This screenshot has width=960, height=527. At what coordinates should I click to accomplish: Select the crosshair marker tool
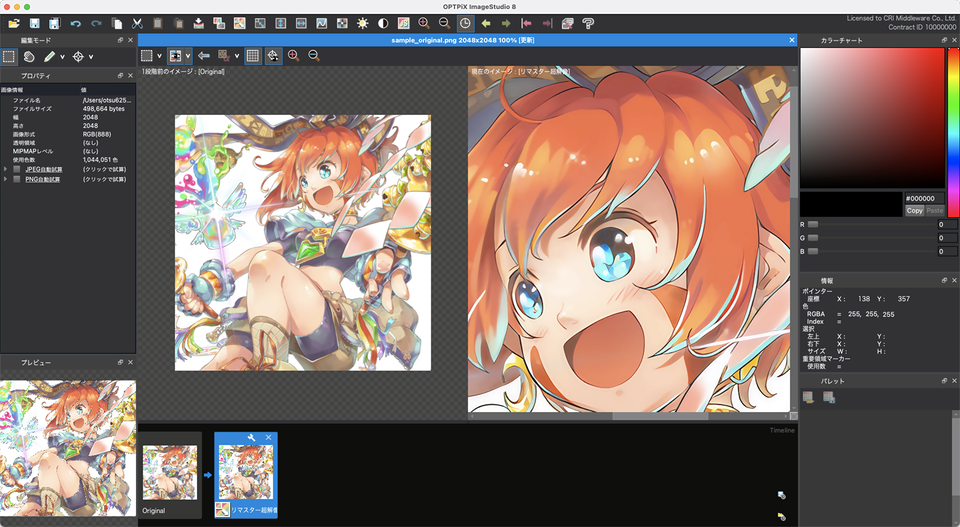click(78, 56)
